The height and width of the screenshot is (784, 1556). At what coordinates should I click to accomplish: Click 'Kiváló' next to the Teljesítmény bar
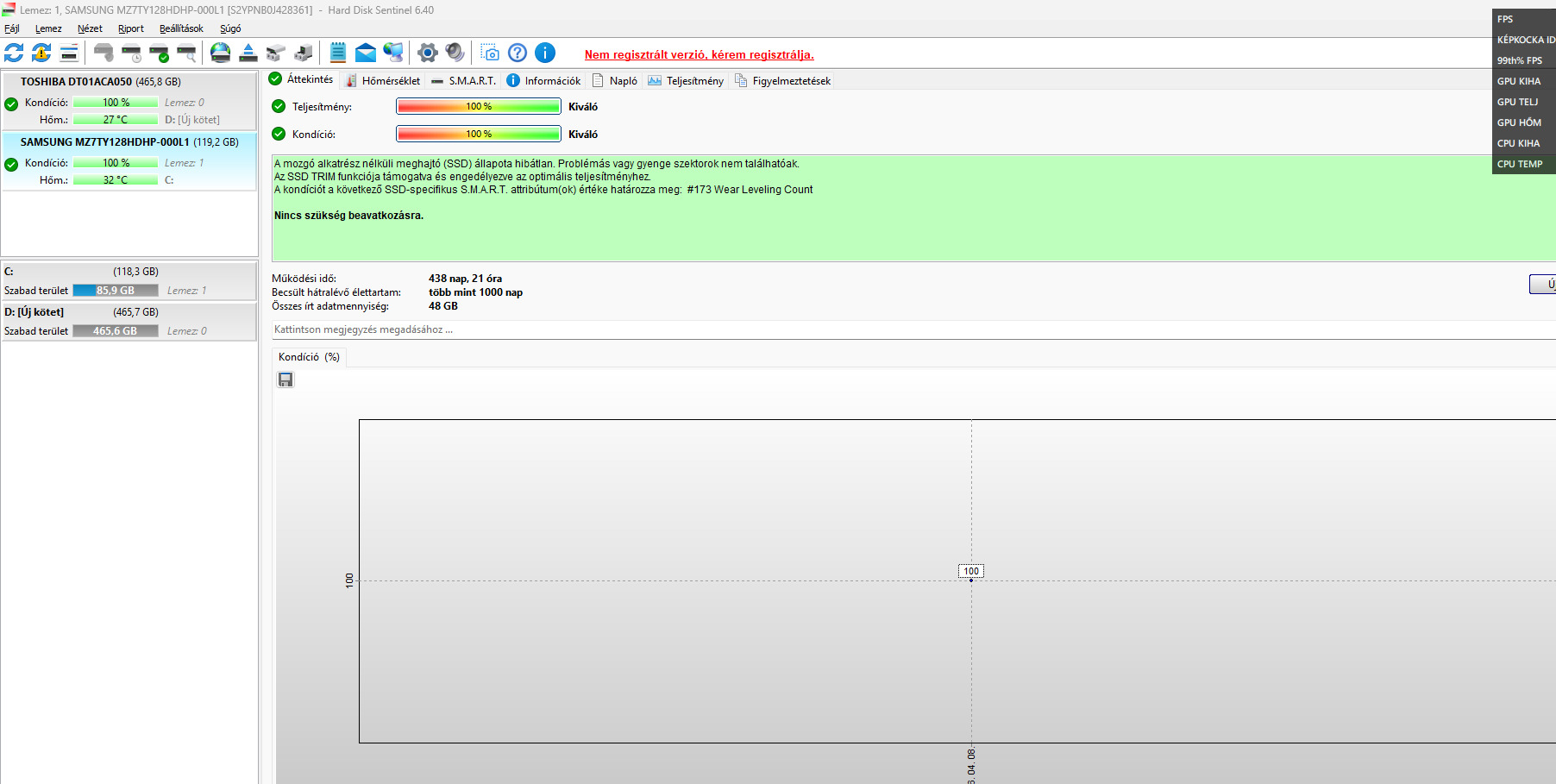point(583,107)
